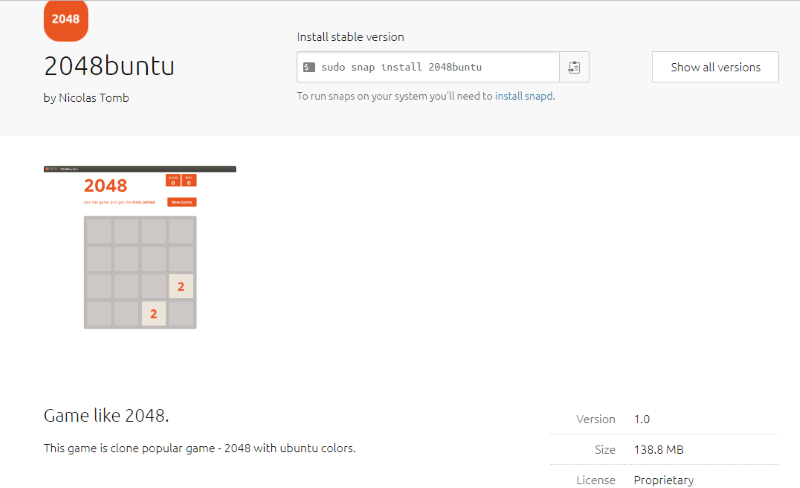The image size is (800, 488).
Task: Click the Install stable version label
Action: pos(350,37)
